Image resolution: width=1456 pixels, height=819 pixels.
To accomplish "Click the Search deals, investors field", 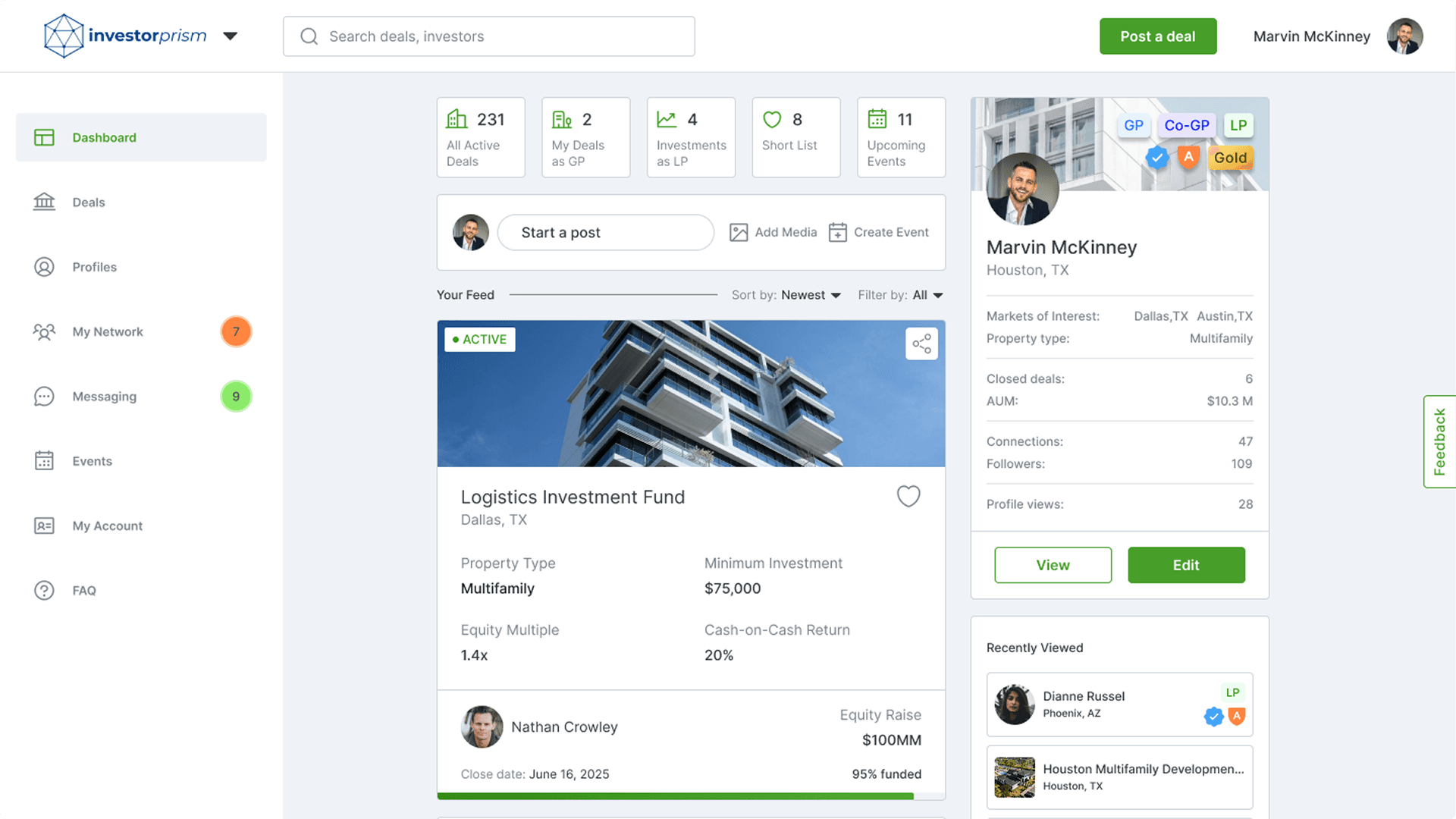I will 489,36.
